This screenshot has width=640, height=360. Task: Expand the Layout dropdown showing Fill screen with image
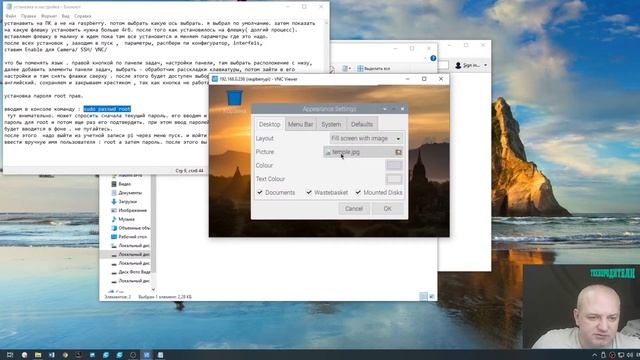coord(366,138)
